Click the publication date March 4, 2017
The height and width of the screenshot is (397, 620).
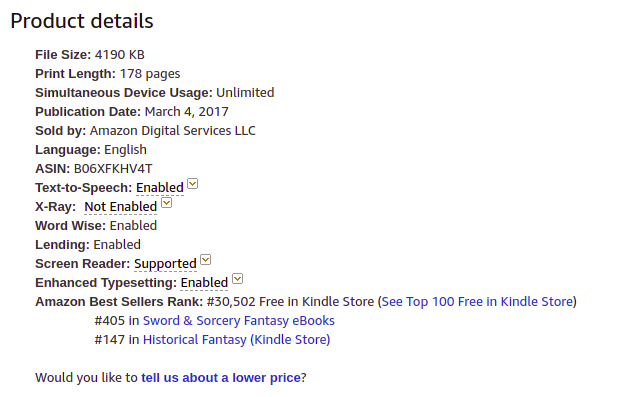tap(187, 112)
